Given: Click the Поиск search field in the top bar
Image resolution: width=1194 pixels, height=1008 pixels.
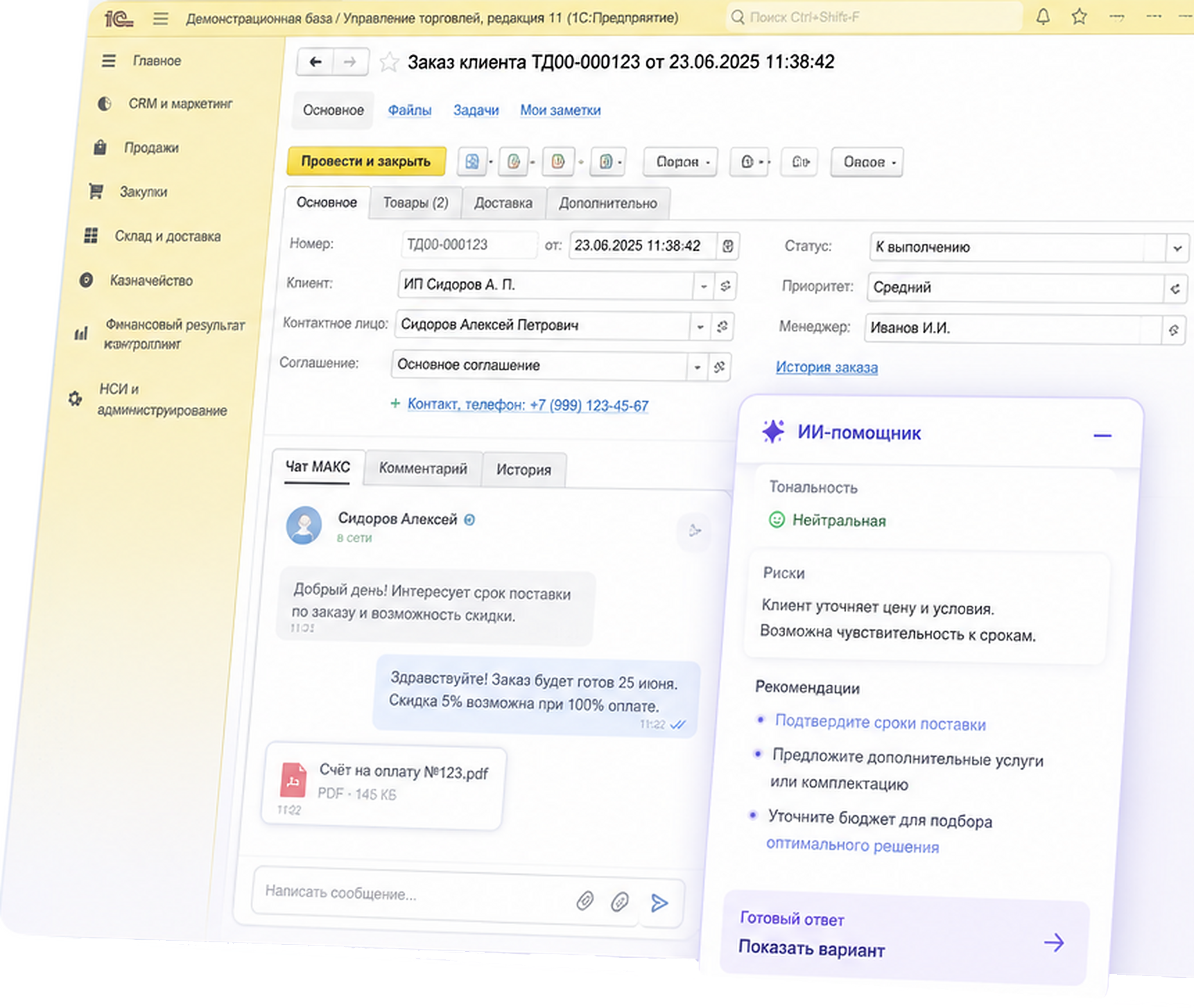Looking at the screenshot, I should click(874, 17).
